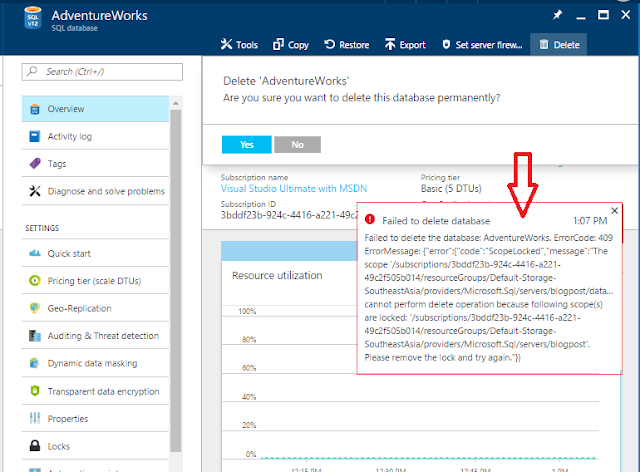
Task: Click the SETTINGS section heading
Action: pos(42,228)
